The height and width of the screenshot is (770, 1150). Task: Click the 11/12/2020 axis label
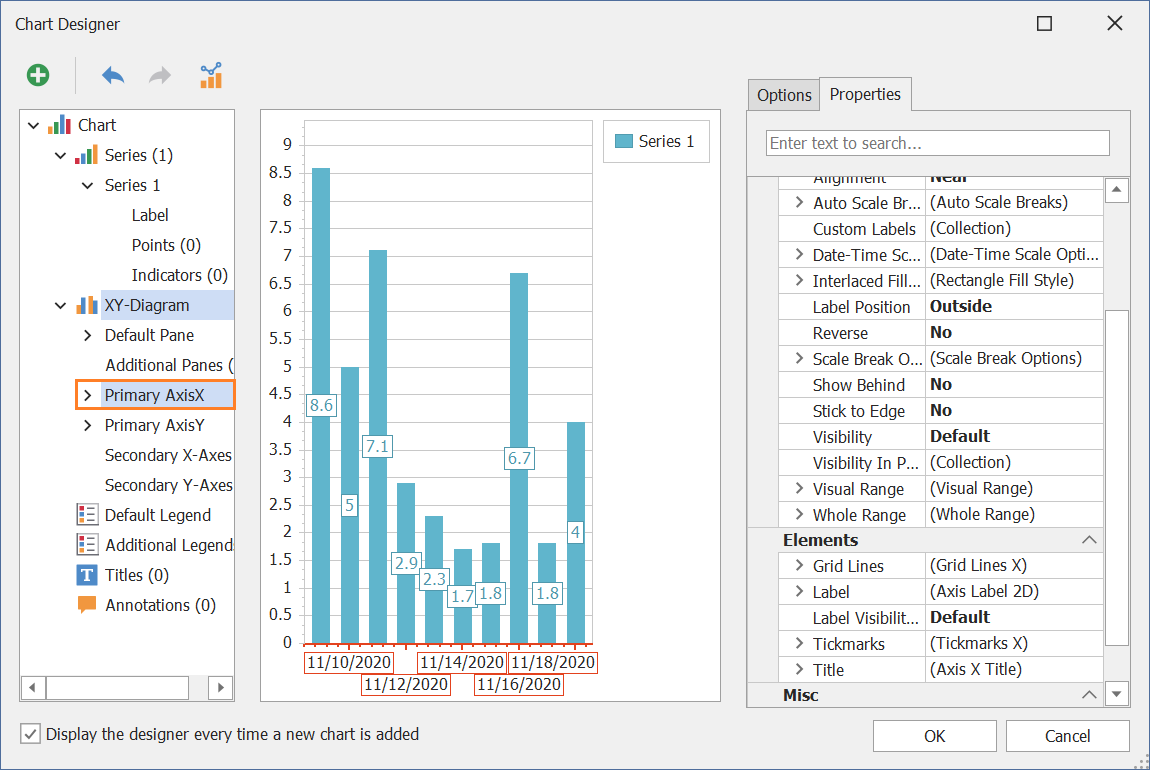(x=406, y=684)
